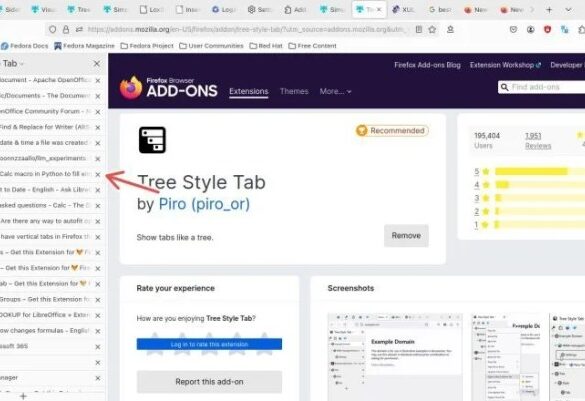Click the Recommended badge

click(x=392, y=131)
